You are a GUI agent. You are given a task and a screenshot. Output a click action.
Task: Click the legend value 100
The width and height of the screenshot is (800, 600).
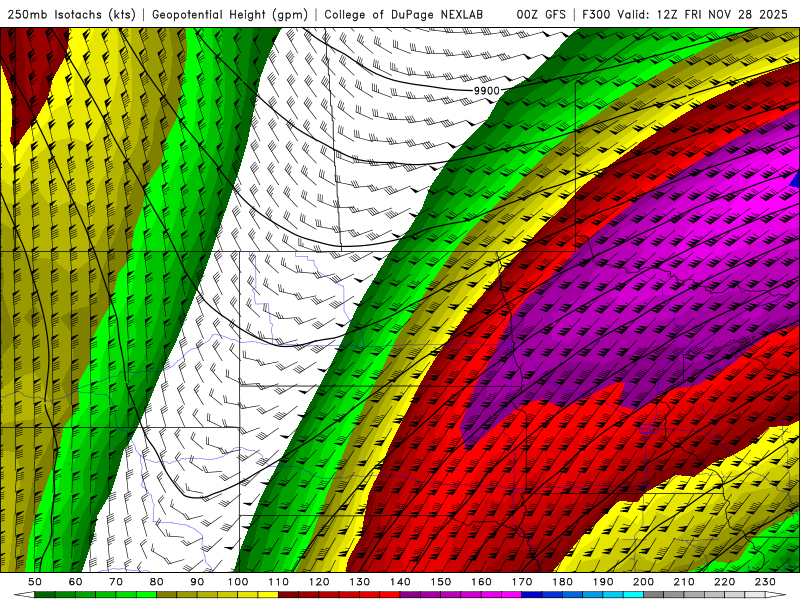[x=238, y=582]
